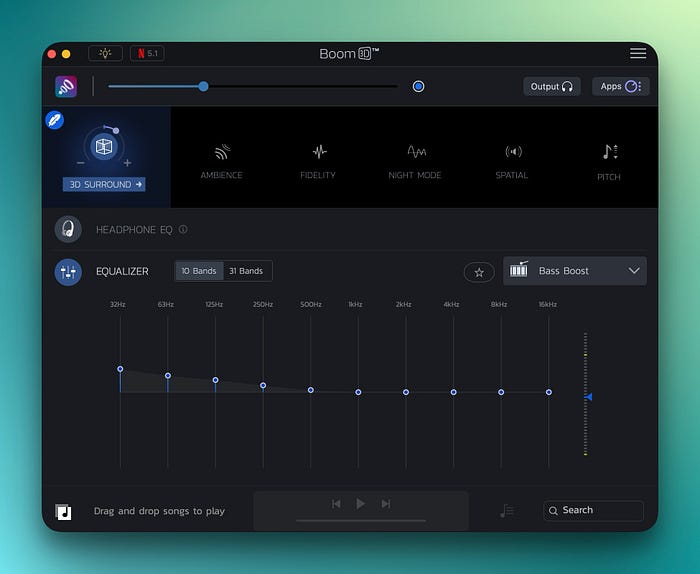Click the 2kHz band slider handle
The width and height of the screenshot is (700, 574).
click(406, 392)
